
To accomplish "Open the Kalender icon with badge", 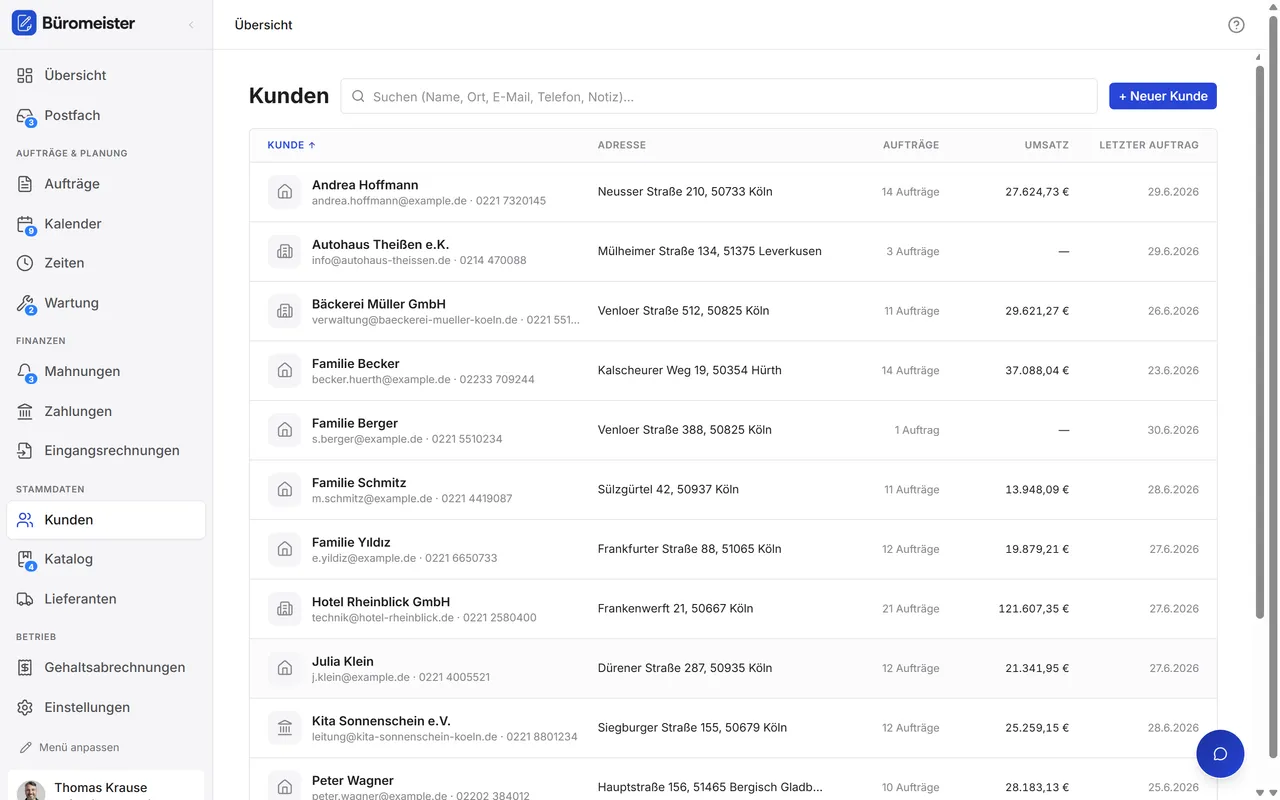I will pos(25,224).
